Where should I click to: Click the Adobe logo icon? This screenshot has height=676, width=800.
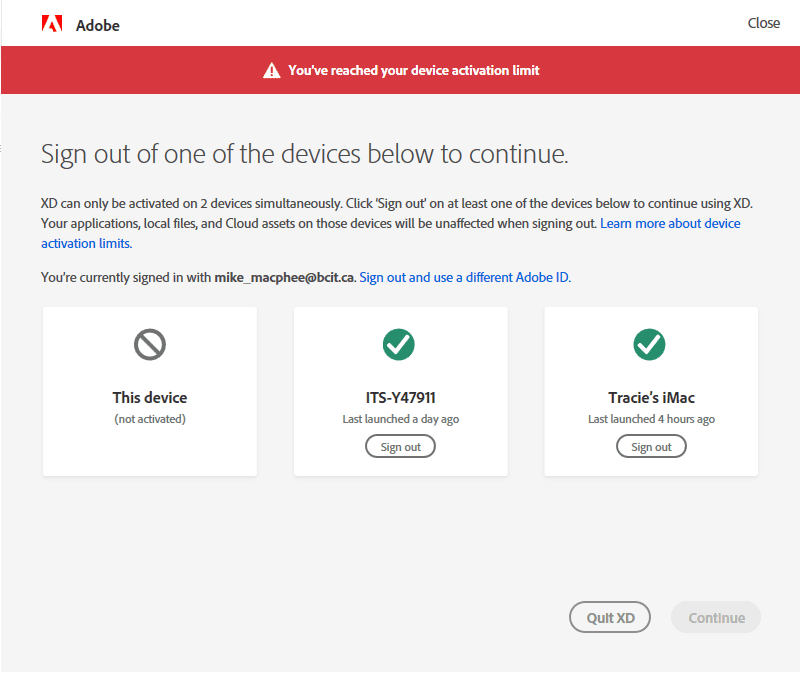coord(52,23)
